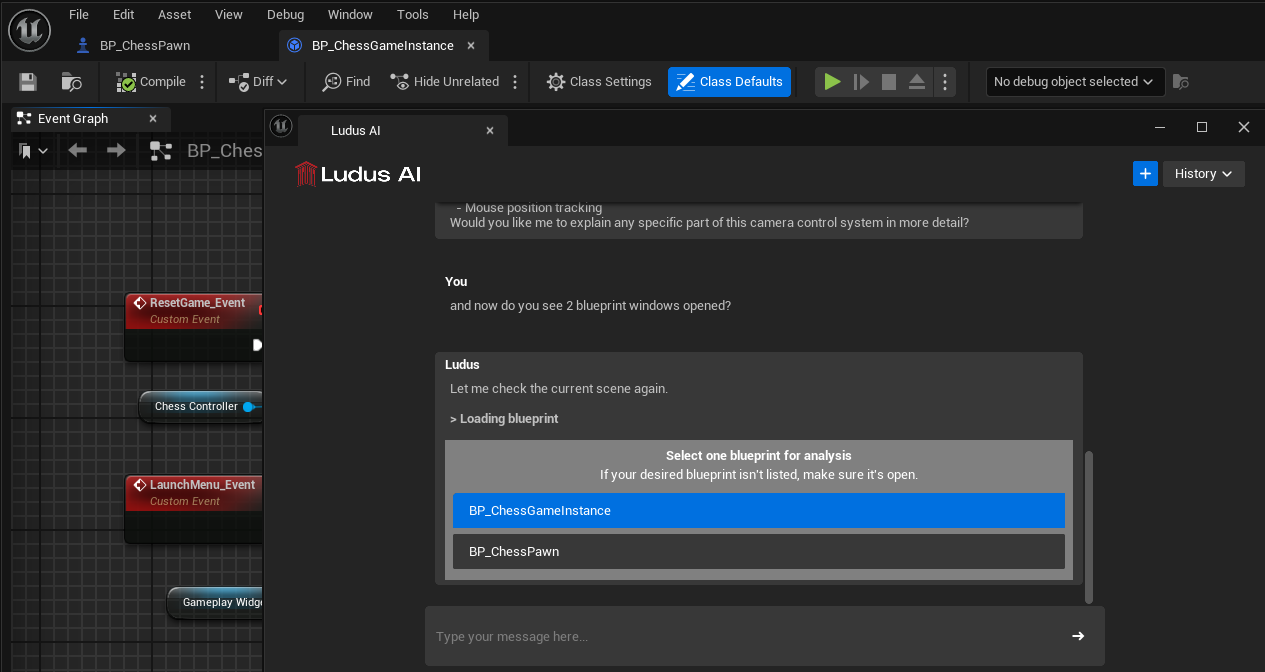This screenshot has height=672, width=1265.
Task: Navigate forward in graph history
Action: tap(116, 151)
